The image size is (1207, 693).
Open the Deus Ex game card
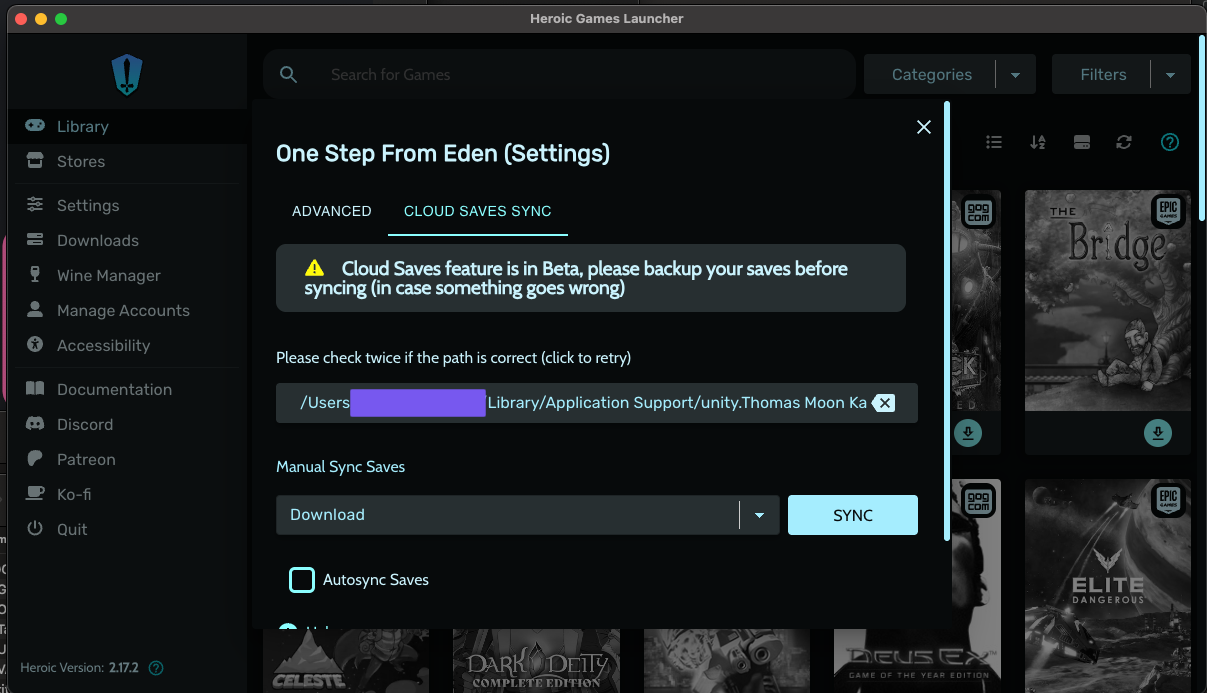pos(917,661)
